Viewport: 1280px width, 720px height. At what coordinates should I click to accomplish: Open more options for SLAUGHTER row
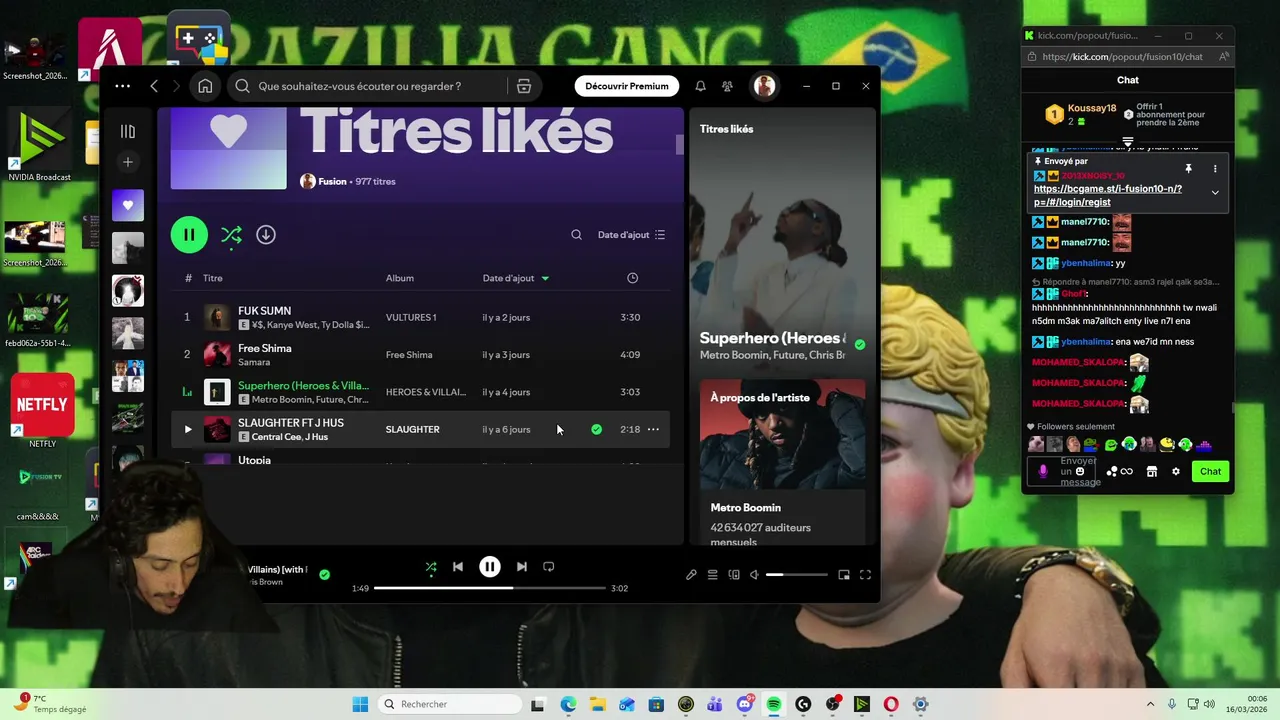[653, 429]
